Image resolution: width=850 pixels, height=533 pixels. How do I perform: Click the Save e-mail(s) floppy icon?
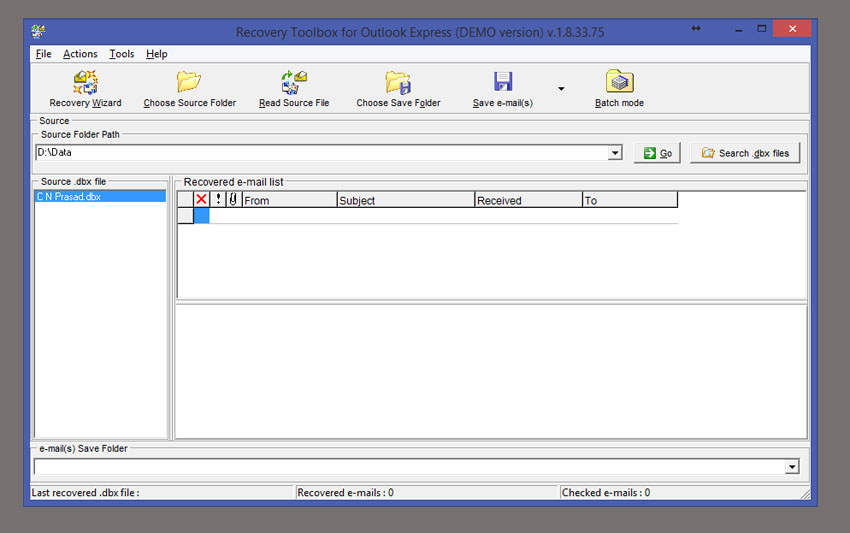click(503, 82)
